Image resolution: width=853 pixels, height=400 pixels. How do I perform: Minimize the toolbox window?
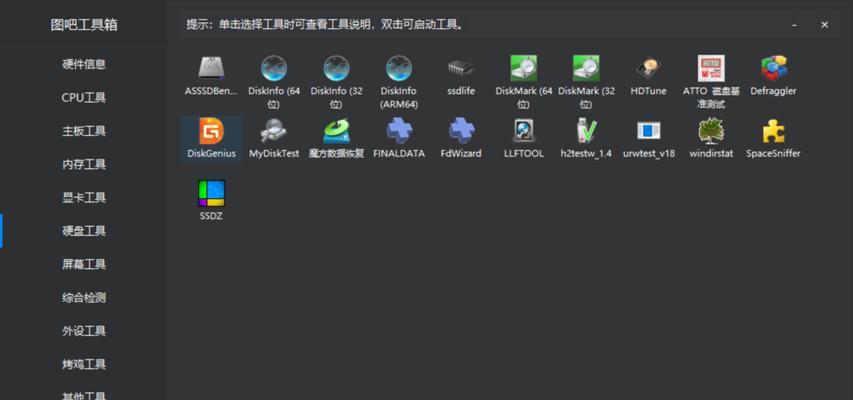click(x=795, y=25)
